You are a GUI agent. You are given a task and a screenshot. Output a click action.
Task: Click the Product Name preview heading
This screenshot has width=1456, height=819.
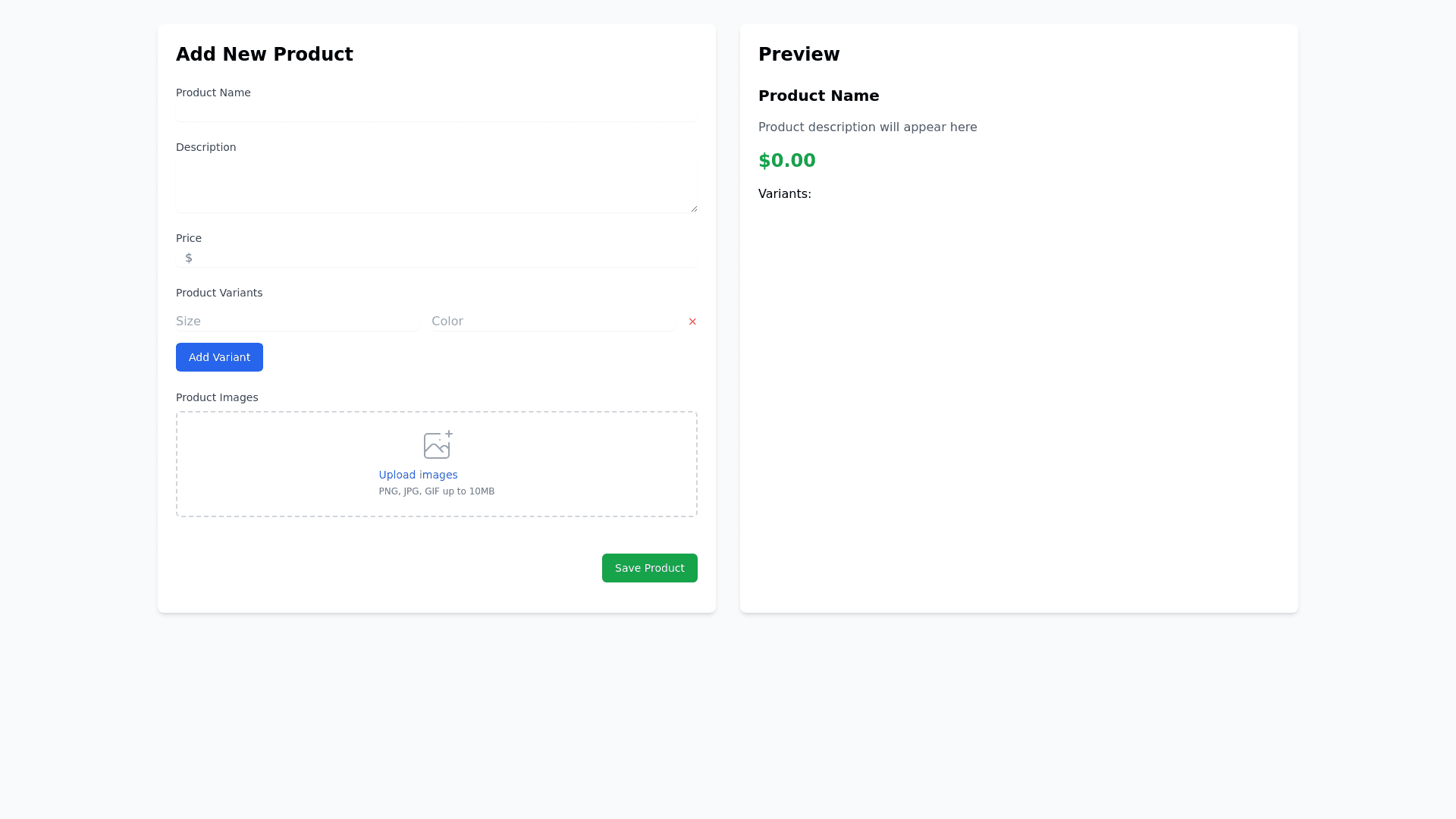tap(819, 96)
